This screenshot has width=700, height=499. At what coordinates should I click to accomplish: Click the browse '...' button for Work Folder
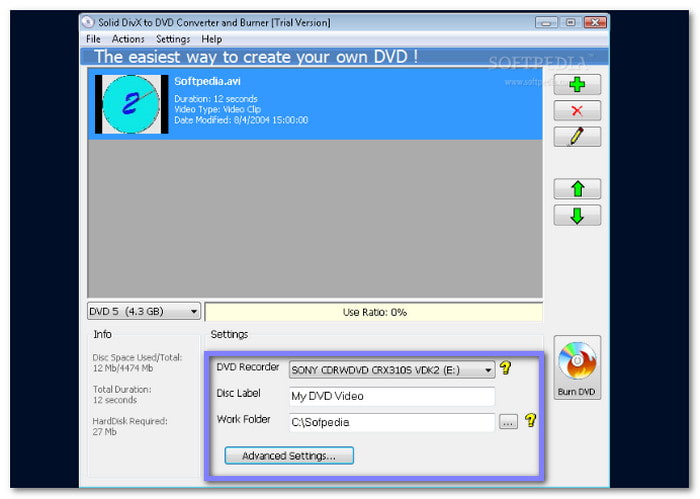pos(508,422)
